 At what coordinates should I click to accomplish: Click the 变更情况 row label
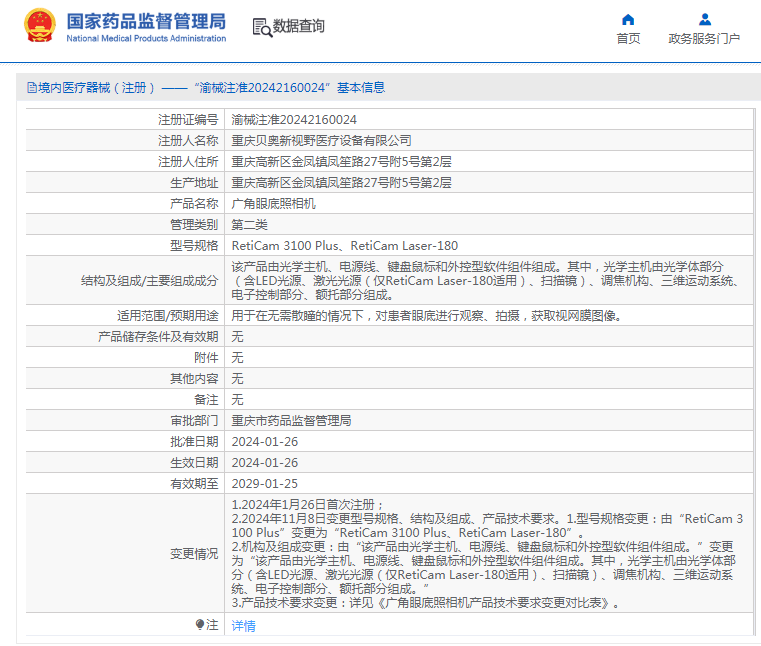click(x=194, y=554)
